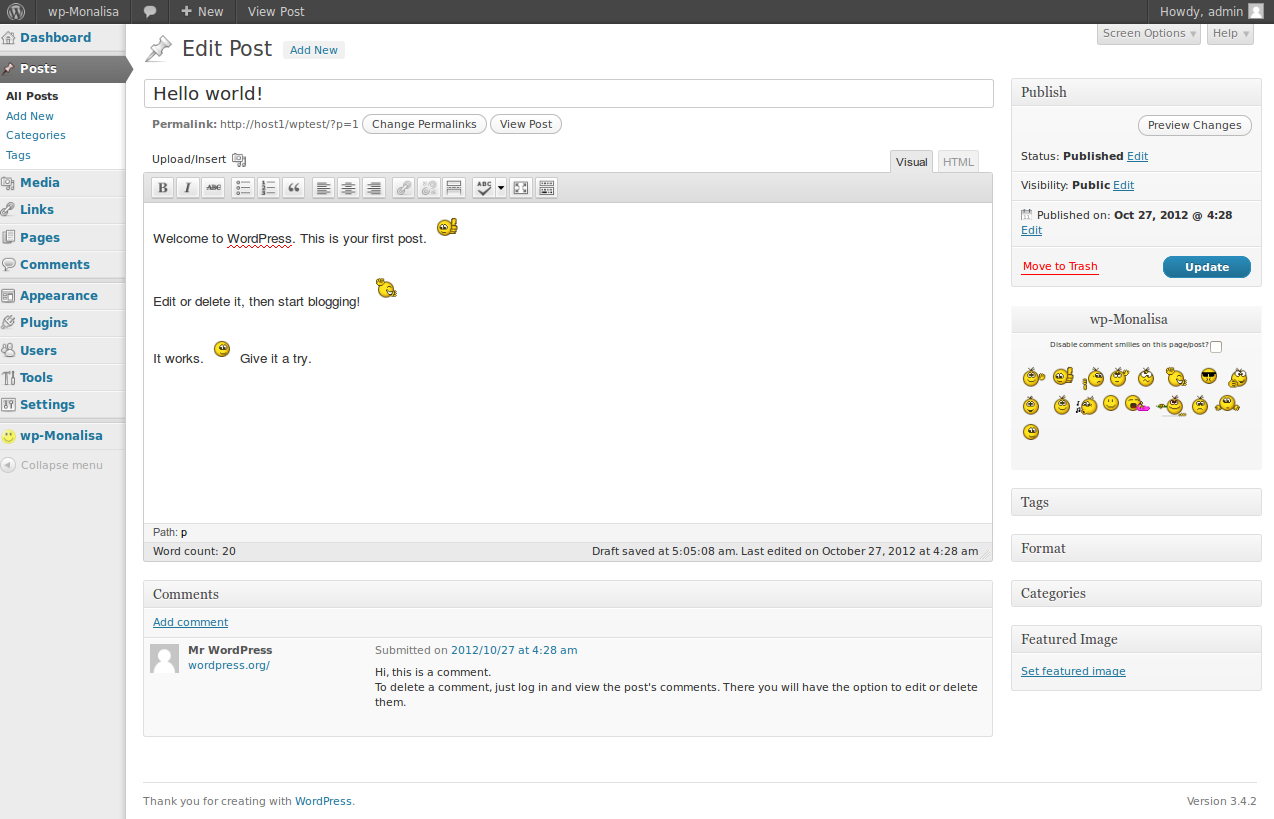Go to Categories under Posts

(x=36, y=135)
